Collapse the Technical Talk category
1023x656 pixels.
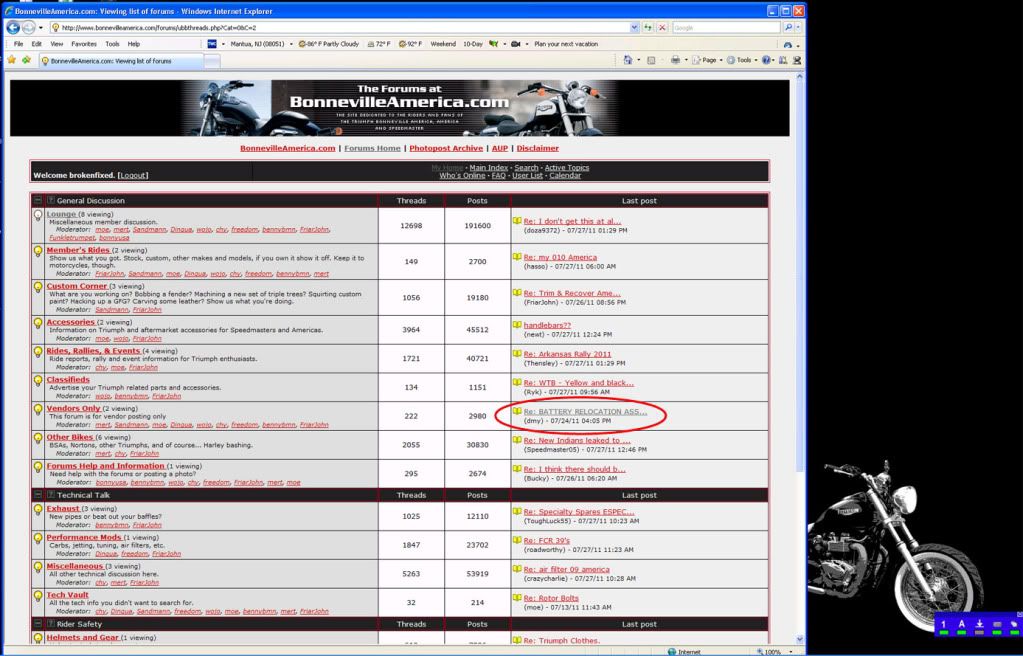point(37,495)
